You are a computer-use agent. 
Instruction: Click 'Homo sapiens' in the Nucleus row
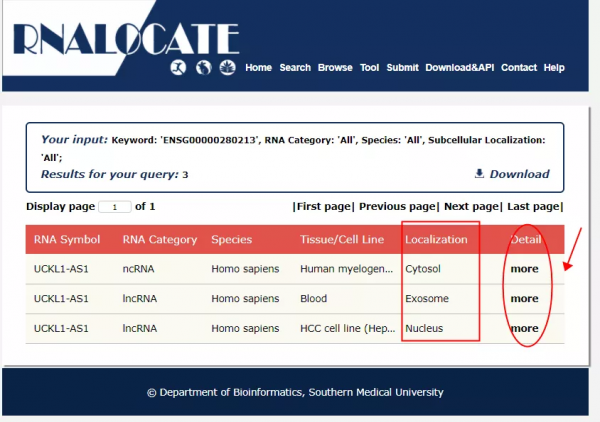pos(245,328)
